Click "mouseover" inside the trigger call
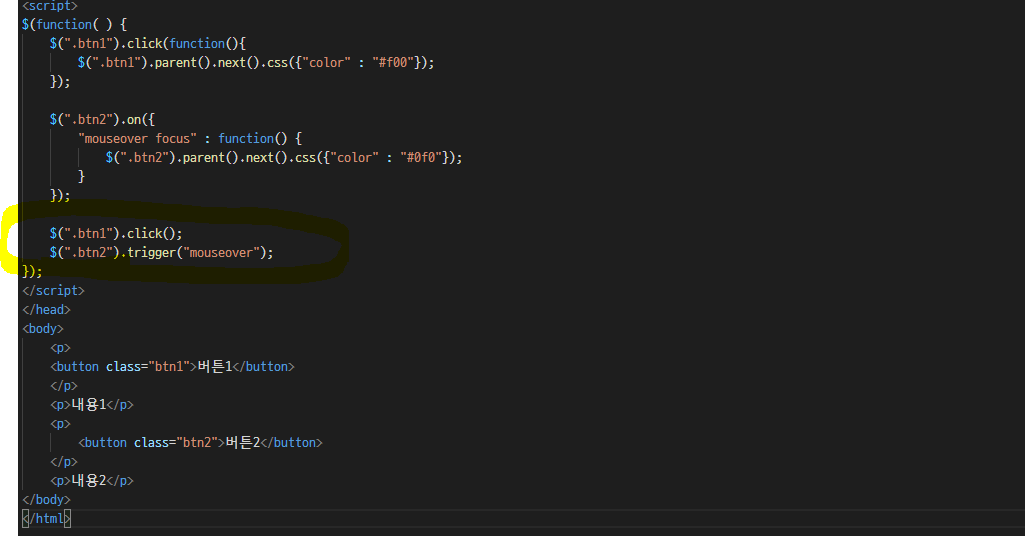This screenshot has height=536, width=1025. tap(222, 252)
